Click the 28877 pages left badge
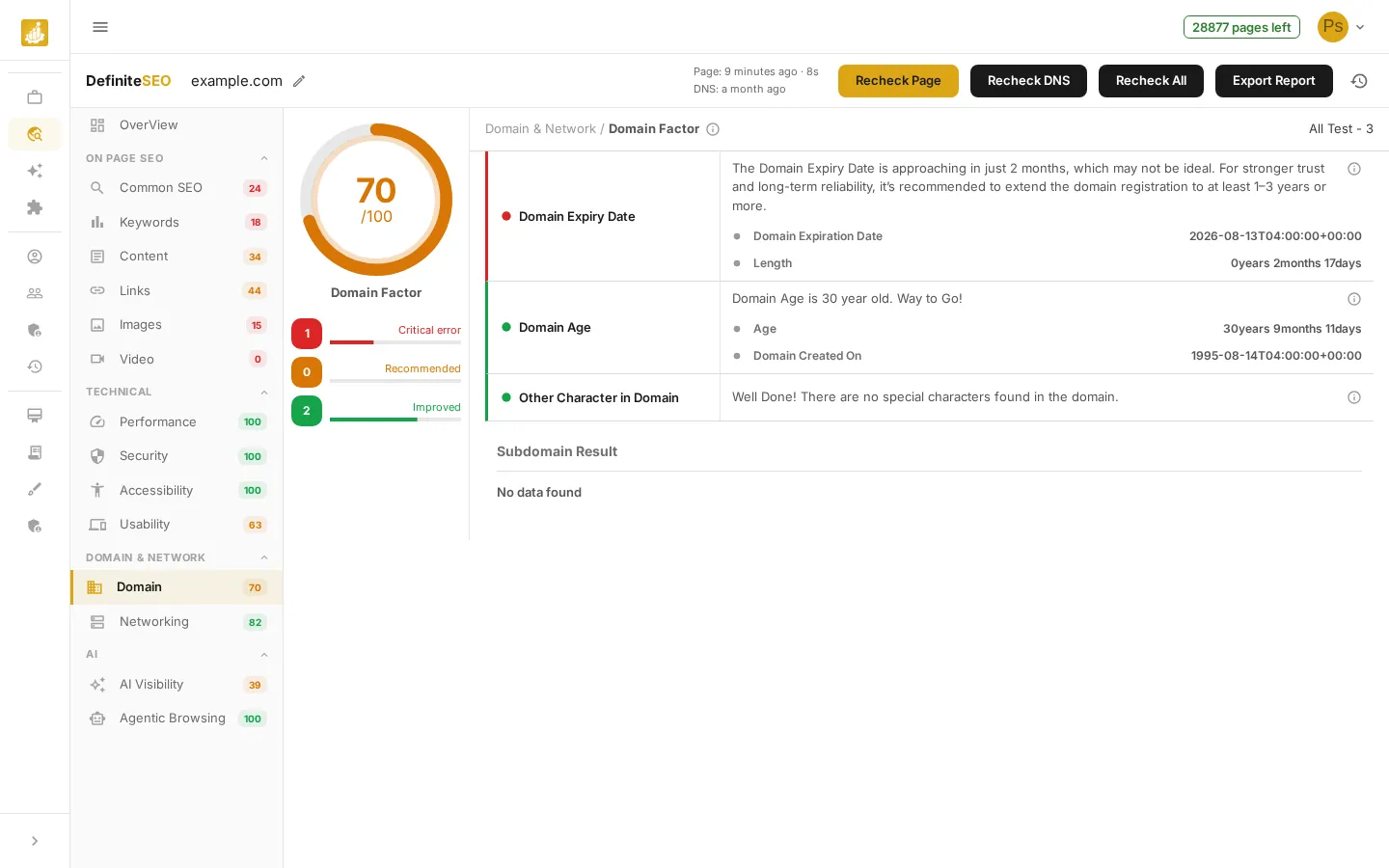This screenshot has height=868, width=1389. 1241,27
